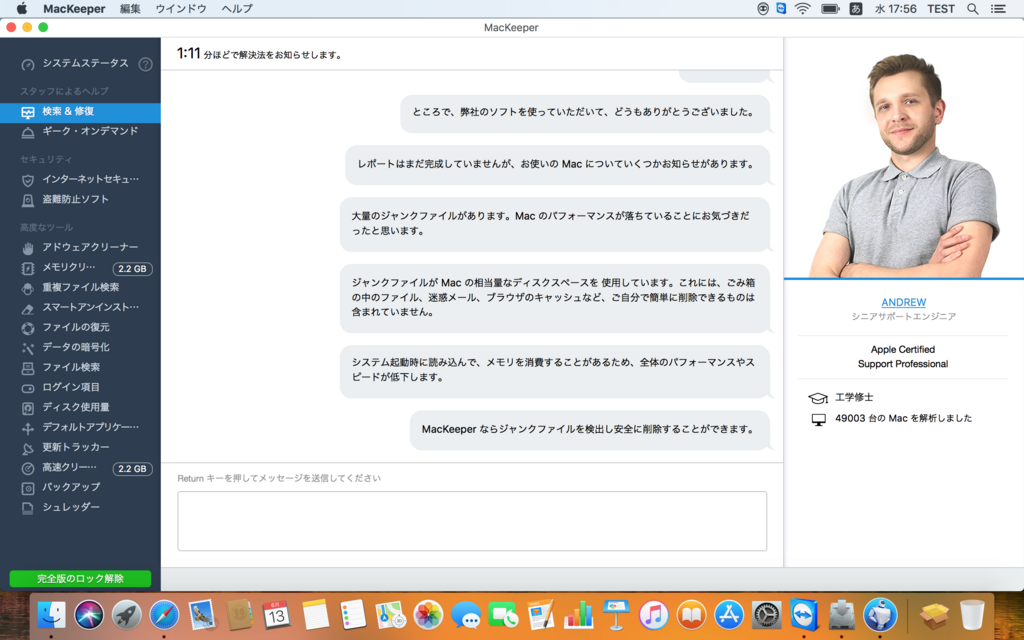
Task: Click the message starting レポートはまだ完成
Action: click(557, 164)
